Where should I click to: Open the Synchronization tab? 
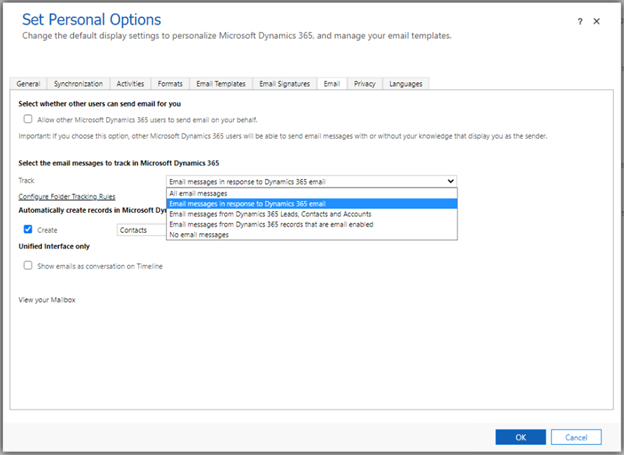pos(78,84)
